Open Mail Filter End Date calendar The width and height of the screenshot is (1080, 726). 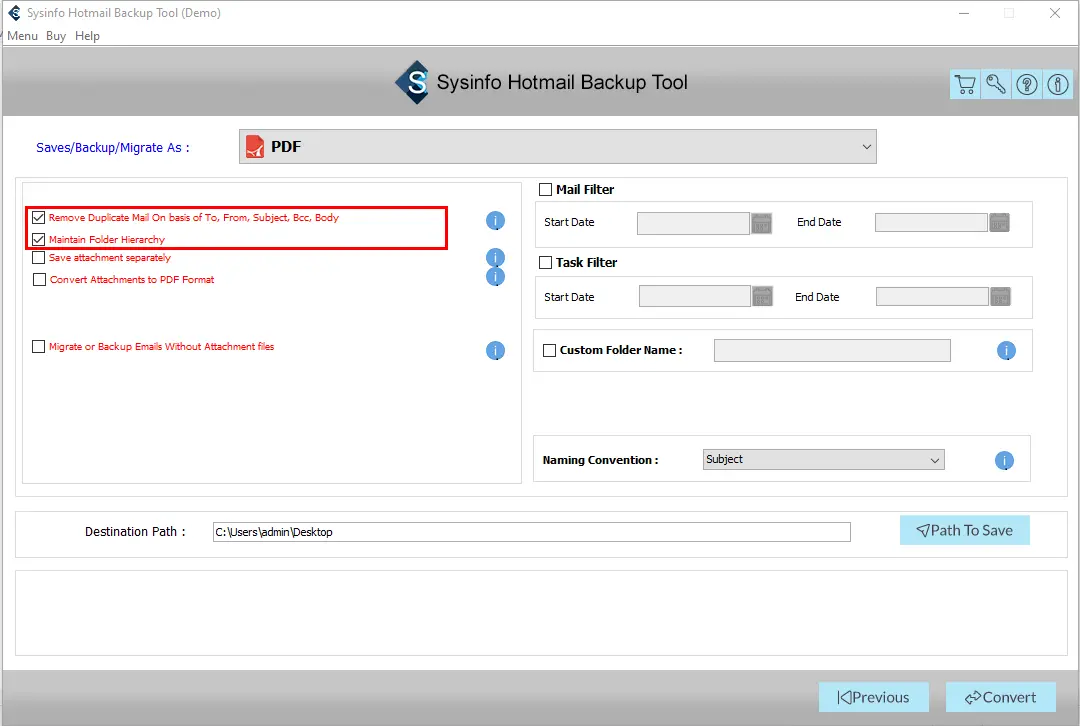tap(999, 222)
